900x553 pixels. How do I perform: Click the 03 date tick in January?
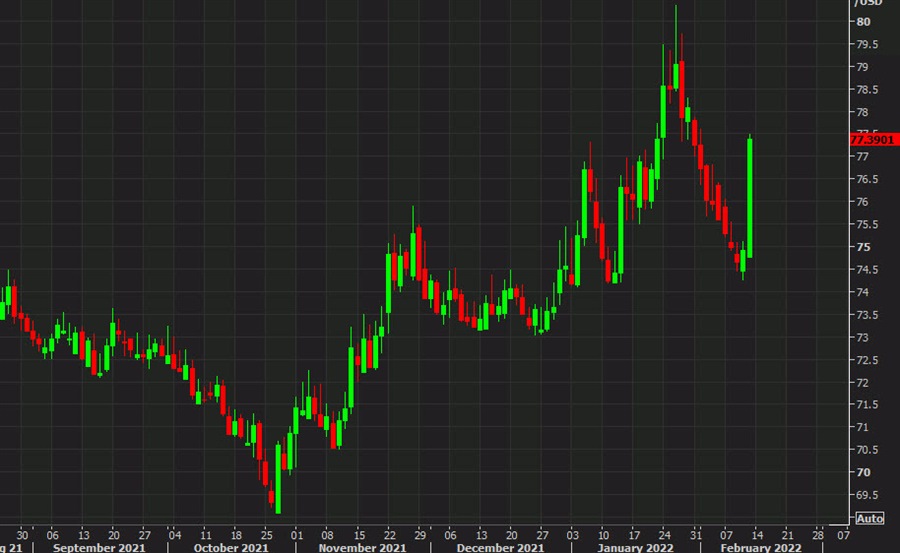coord(572,535)
